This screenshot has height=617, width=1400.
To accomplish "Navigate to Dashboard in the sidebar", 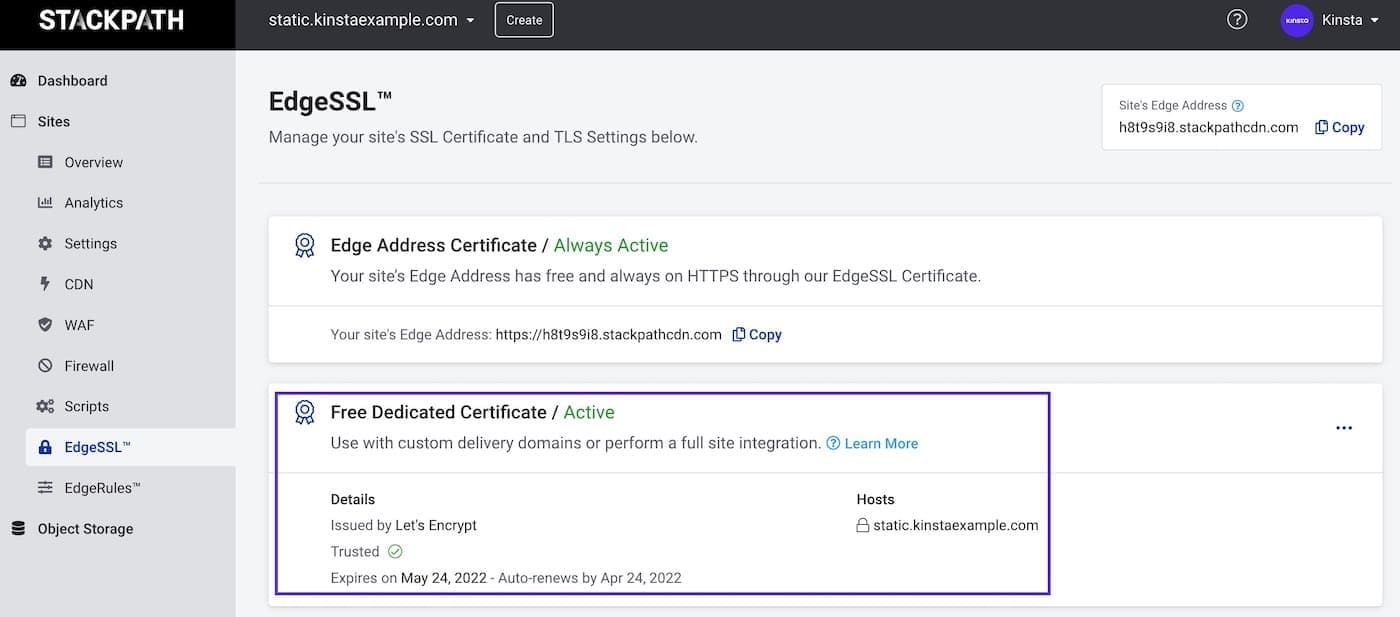I will tap(72, 80).
